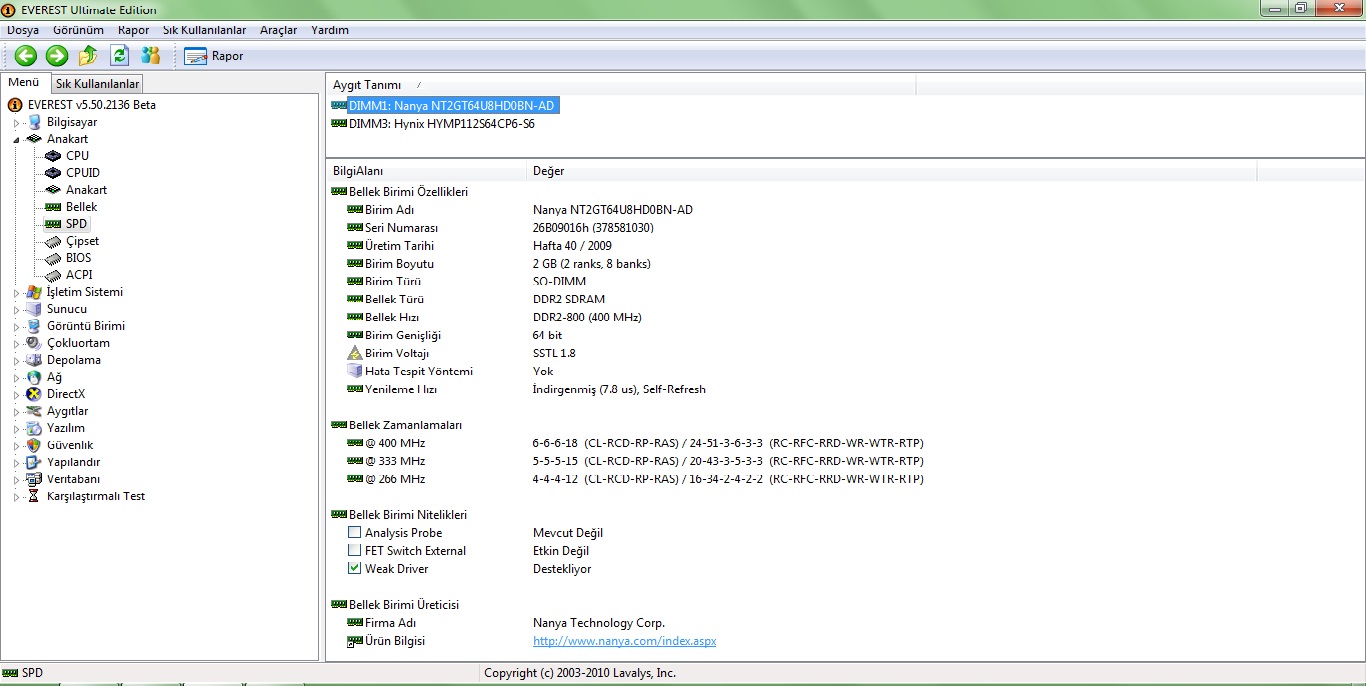Open the Araçlar menu
The image size is (1366, 686).
point(279,30)
